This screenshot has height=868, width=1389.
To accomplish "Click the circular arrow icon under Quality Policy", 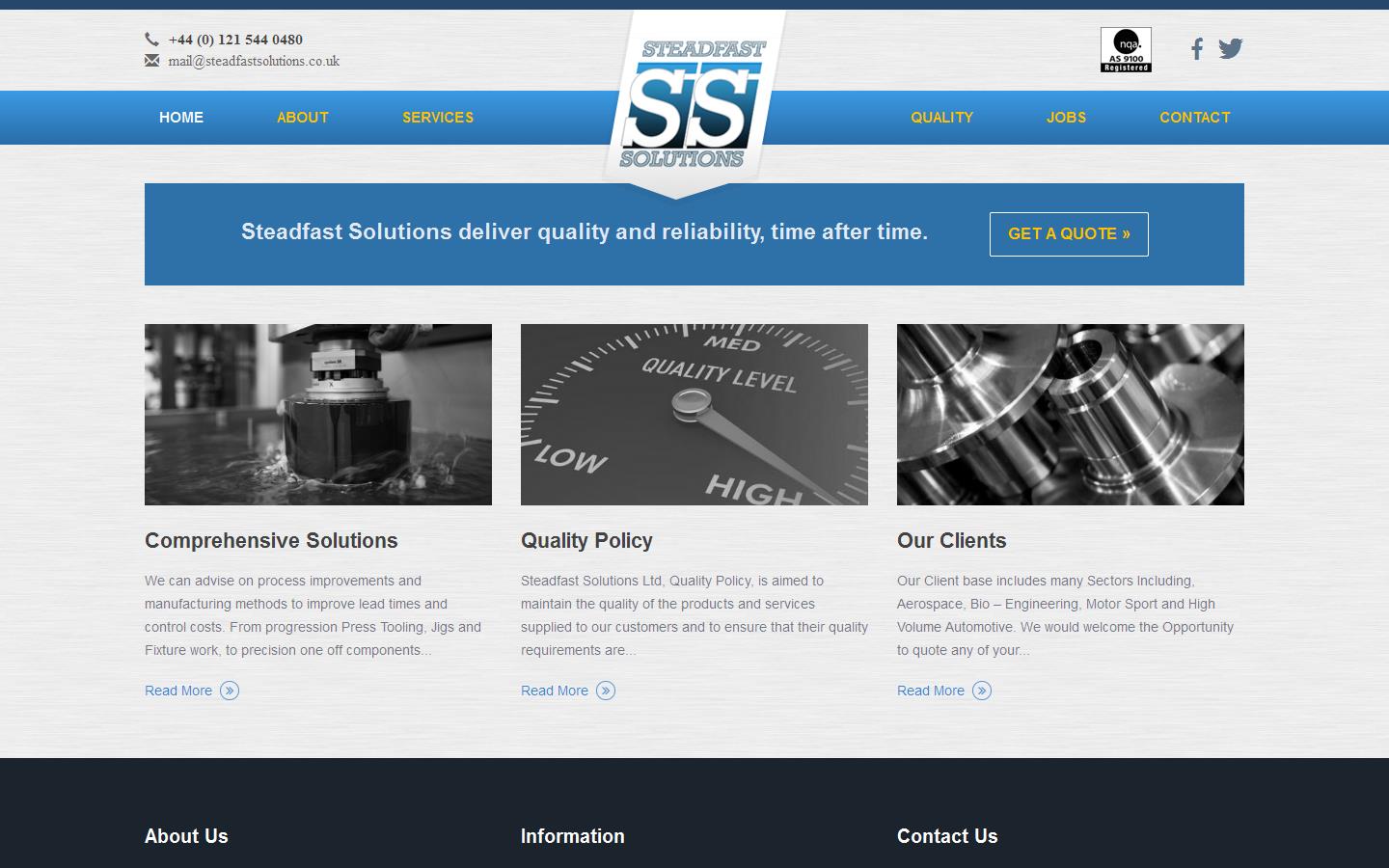I will tap(606, 691).
